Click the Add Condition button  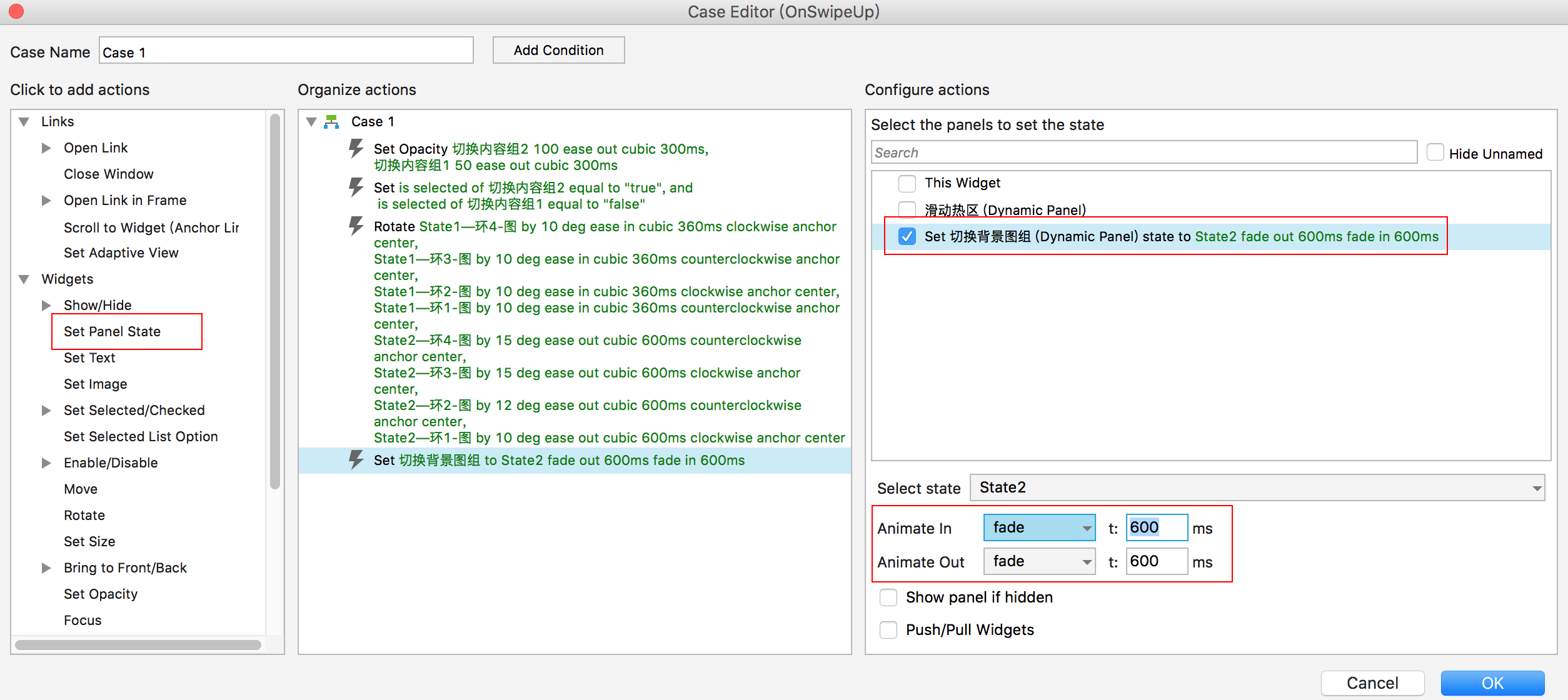[558, 50]
